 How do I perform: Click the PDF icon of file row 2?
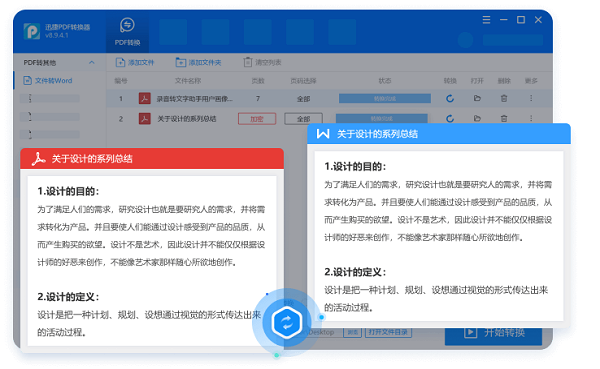click(144, 119)
